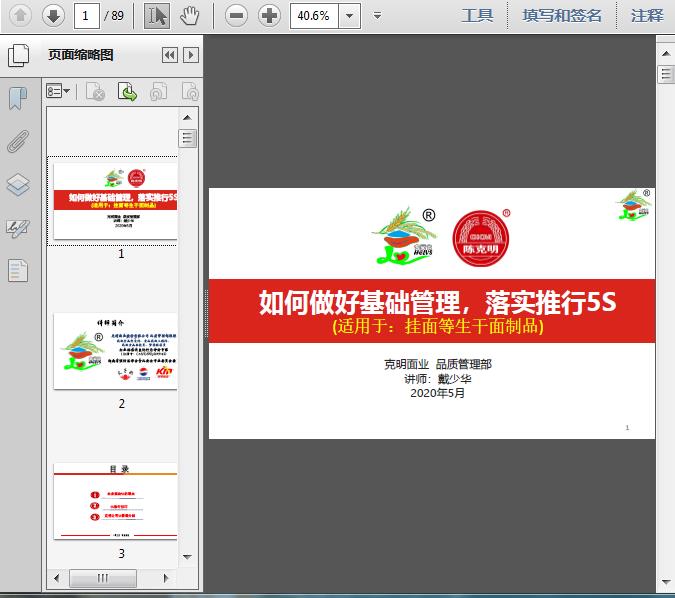This screenshot has height=598, width=675.
Task: Click the yellow subtitle 适用于：挂面等生干面制品
Action: click(x=438, y=326)
